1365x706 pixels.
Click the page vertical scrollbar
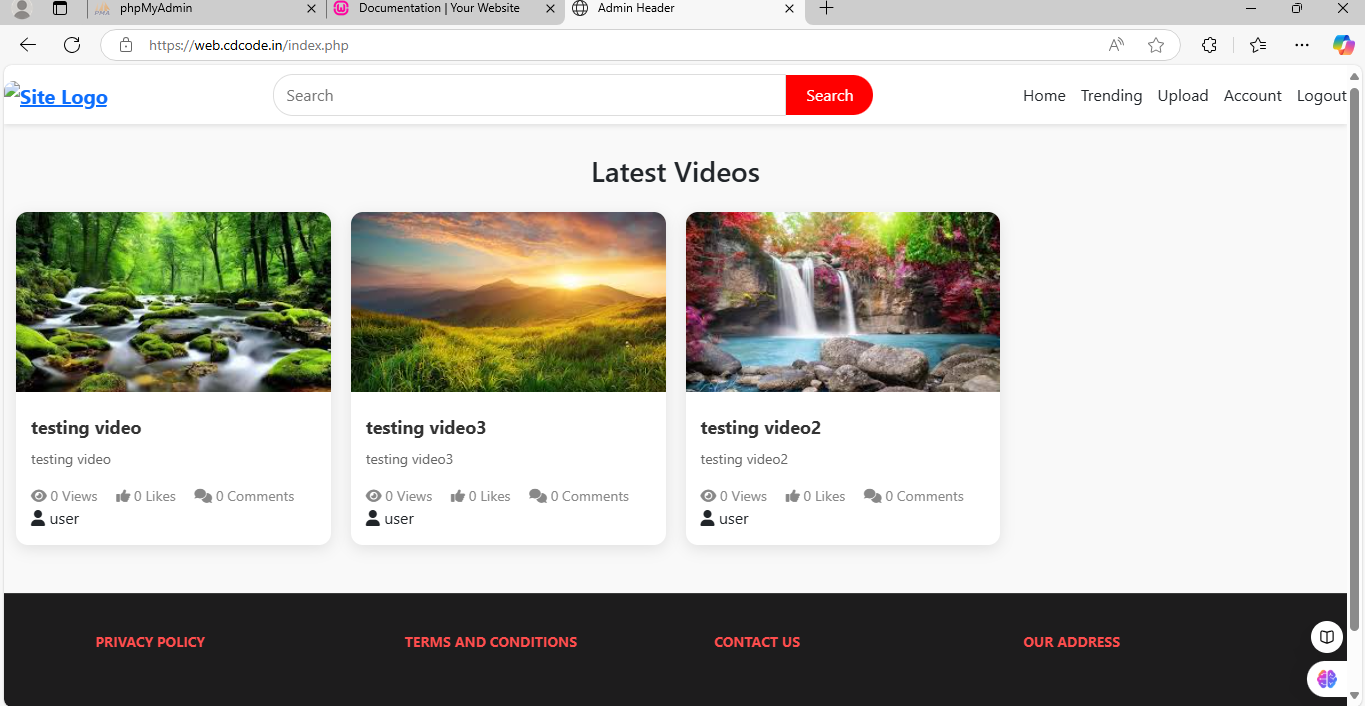[x=1355, y=360]
